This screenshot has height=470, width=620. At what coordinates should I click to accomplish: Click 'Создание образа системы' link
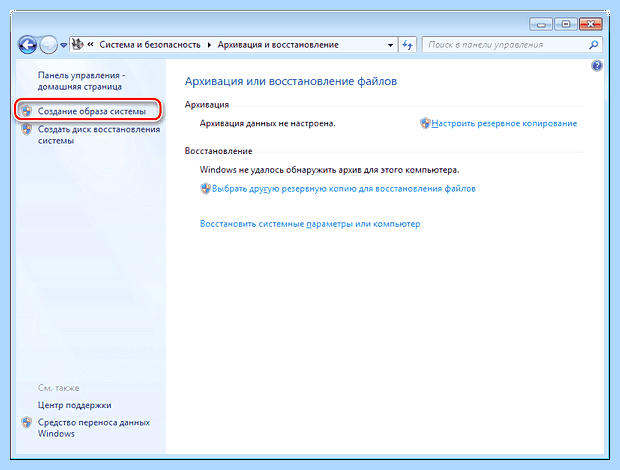click(x=92, y=111)
